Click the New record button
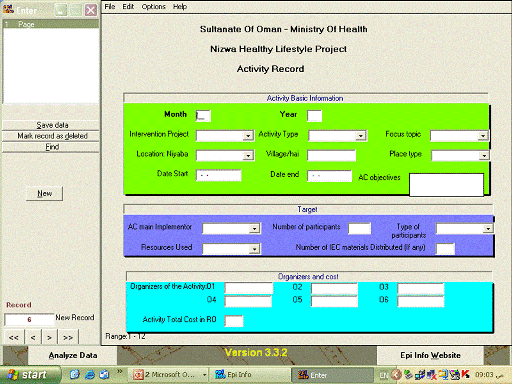 point(44,194)
